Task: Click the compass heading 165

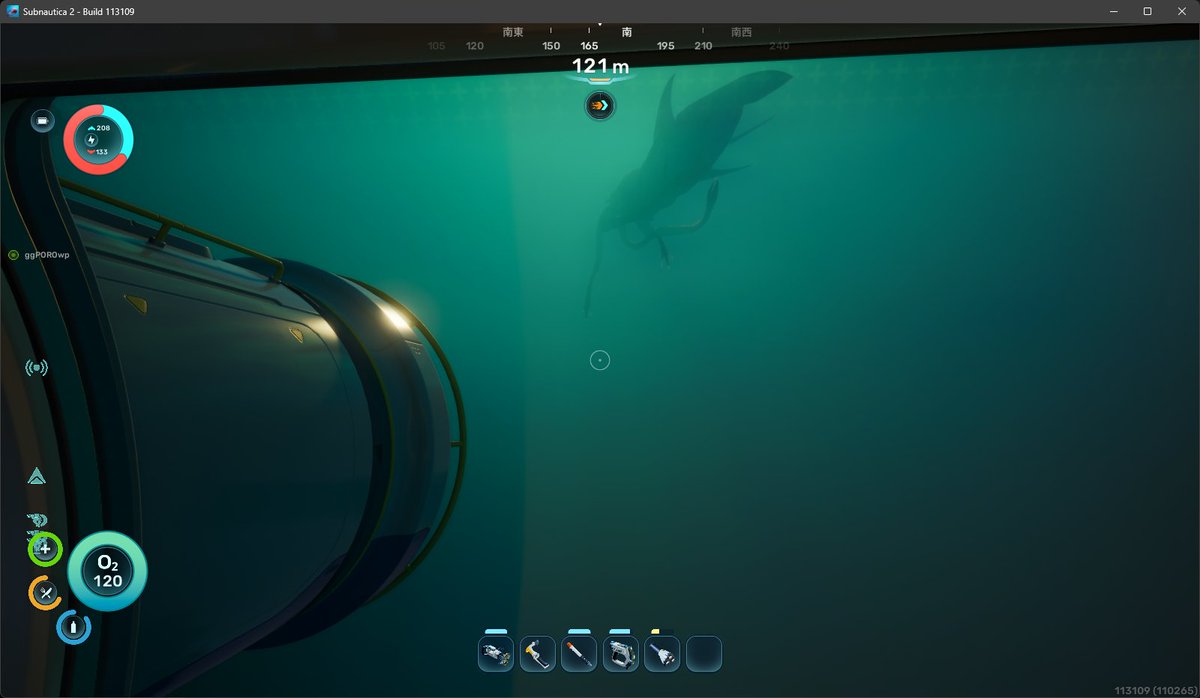Action: tap(589, 46)
